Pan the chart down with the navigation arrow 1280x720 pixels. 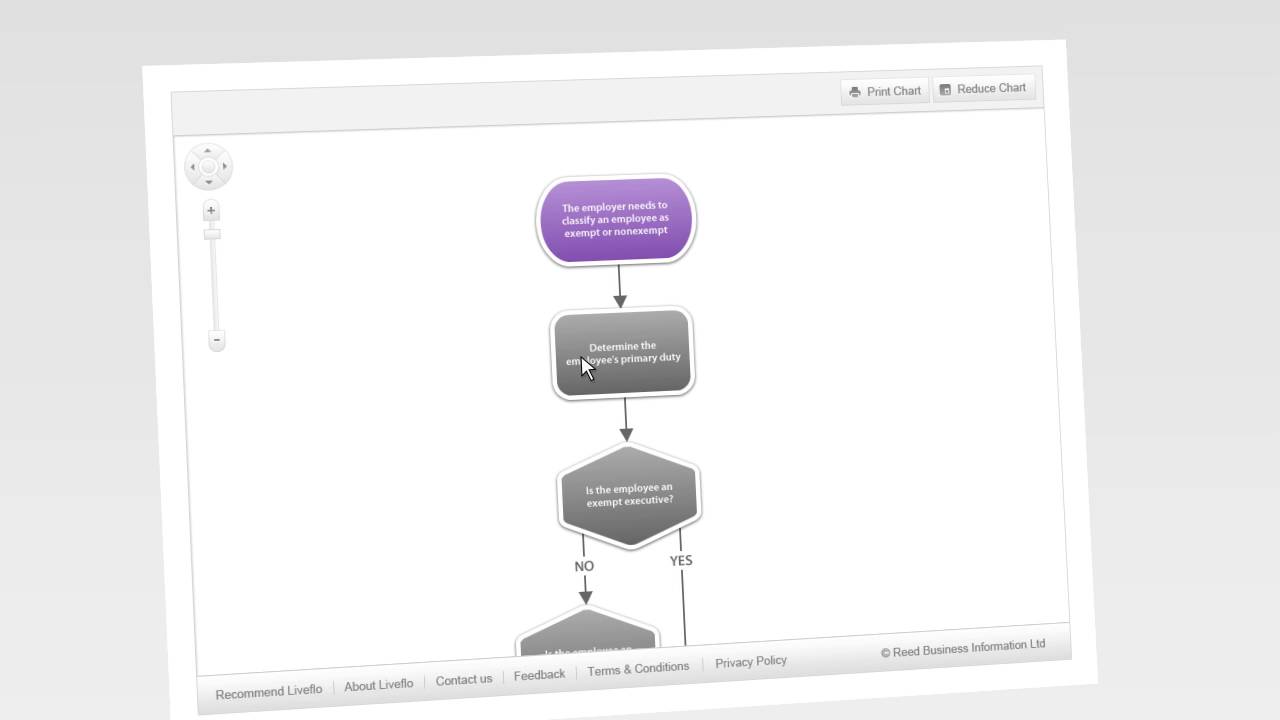[x=208, y=183]
